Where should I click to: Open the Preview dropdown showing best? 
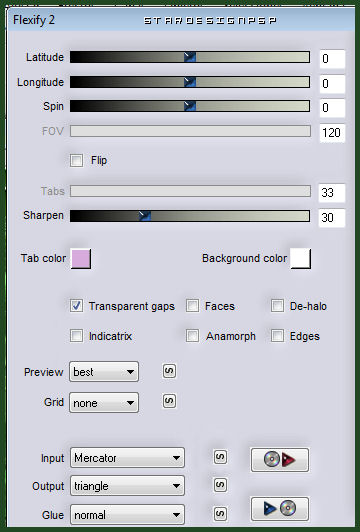[x=104, y=372]
